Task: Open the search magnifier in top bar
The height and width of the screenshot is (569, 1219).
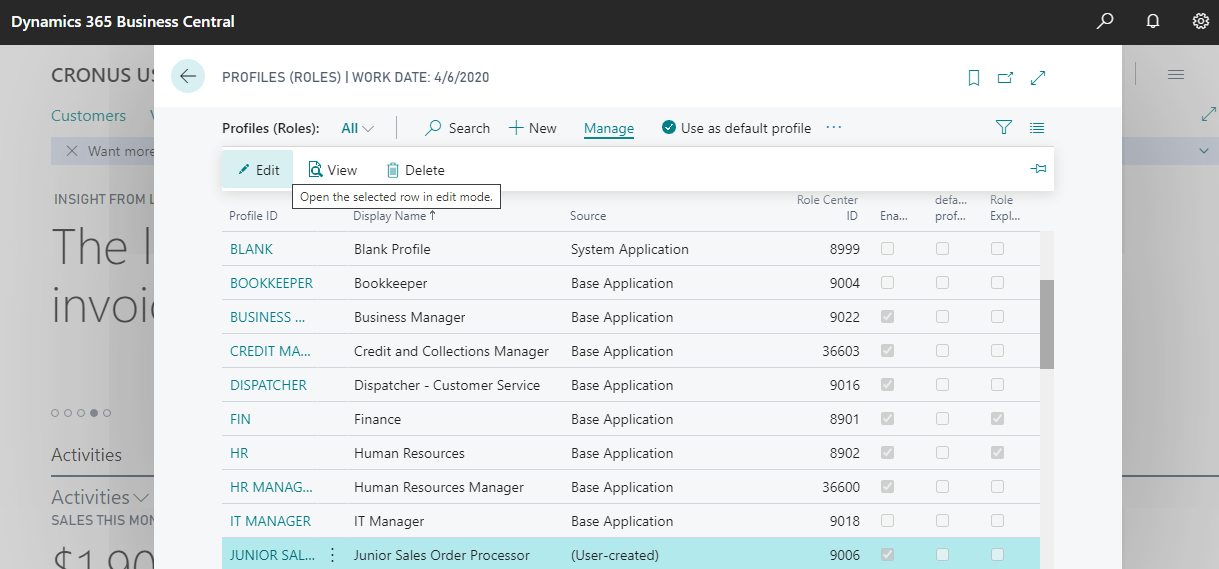Action: (1105, 21)
